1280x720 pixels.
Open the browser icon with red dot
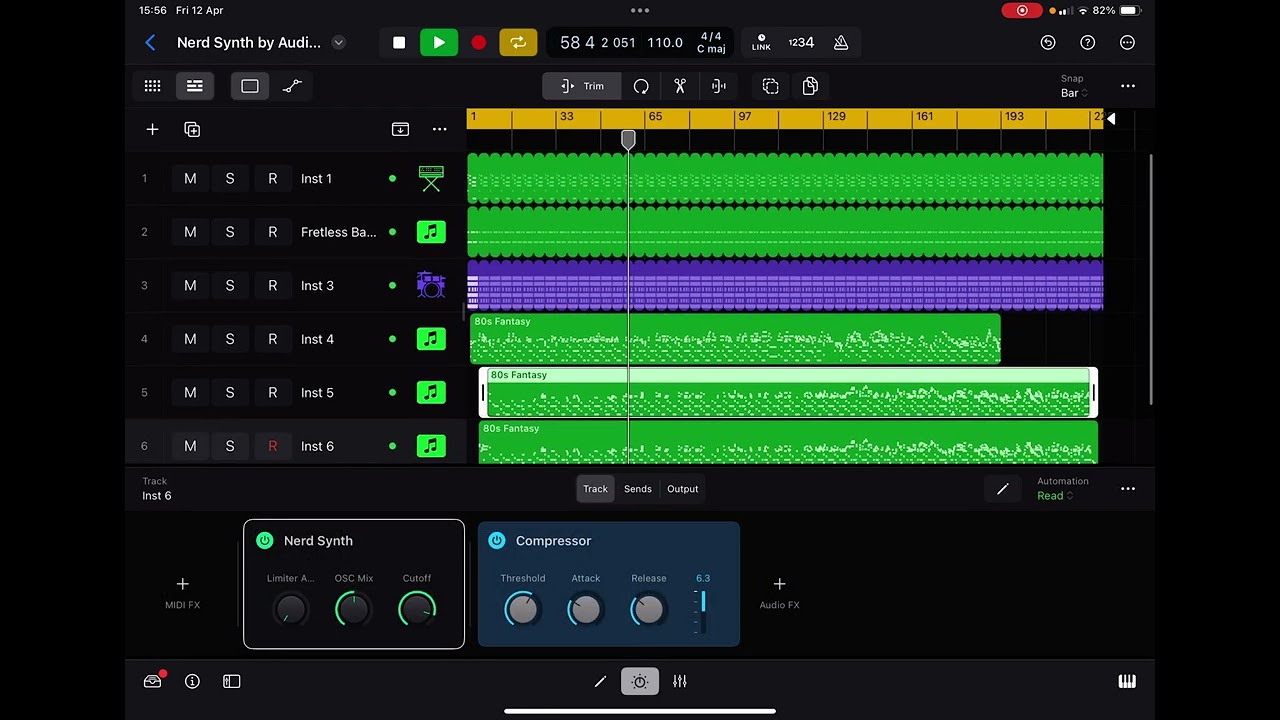(153, 681)
